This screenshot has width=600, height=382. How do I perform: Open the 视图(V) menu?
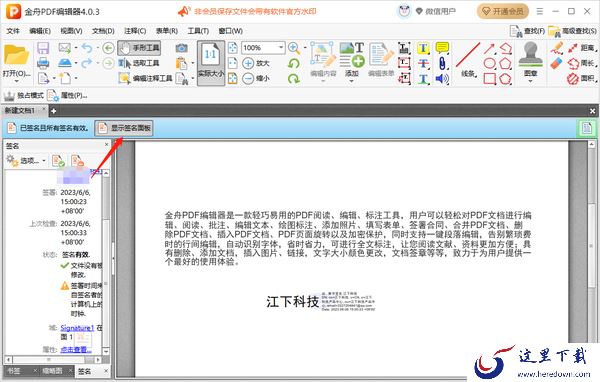[71, 31]
